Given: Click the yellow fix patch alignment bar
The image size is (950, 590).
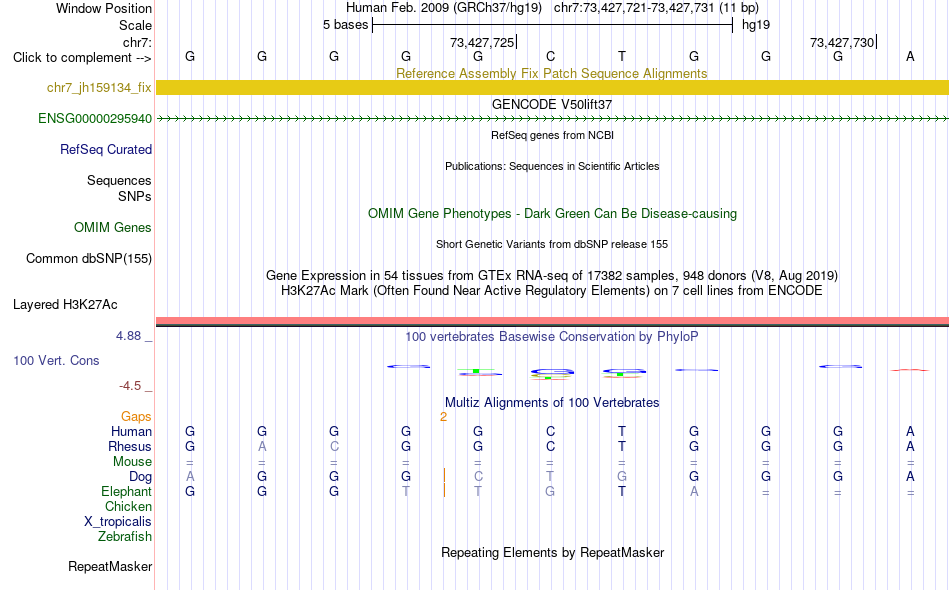Looking at the screenshot, I should [553, 87].
